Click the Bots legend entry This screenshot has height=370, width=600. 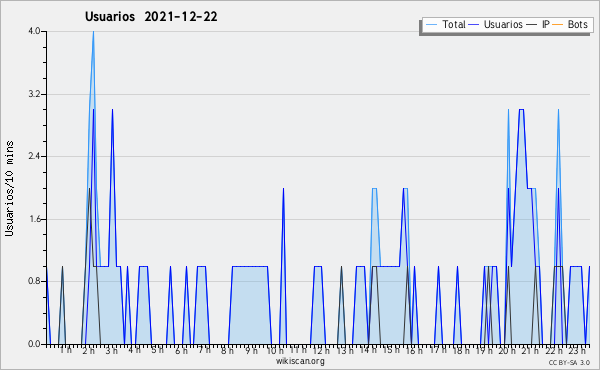point(577,24)
